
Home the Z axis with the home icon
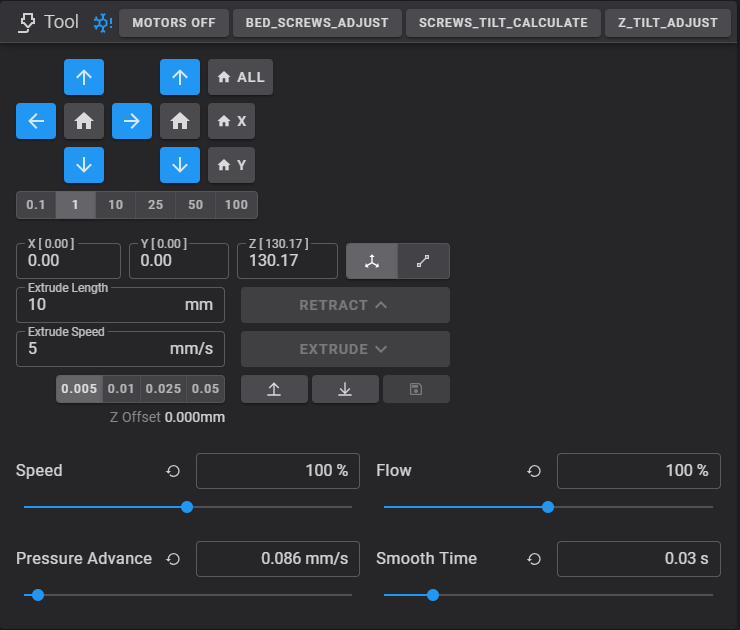(x=180, y=121)
